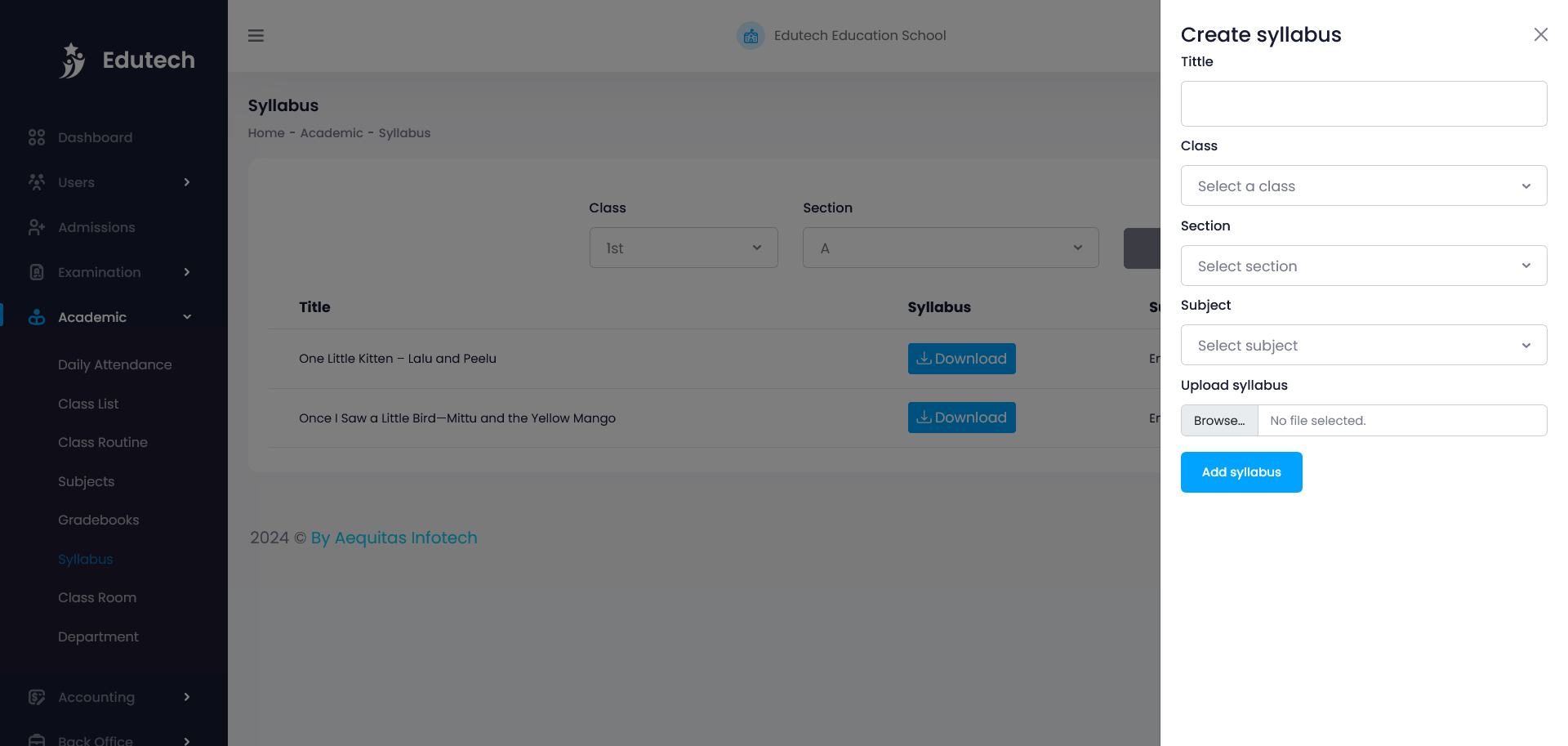Click the hamburger menu icon

[x=256, y=35]
